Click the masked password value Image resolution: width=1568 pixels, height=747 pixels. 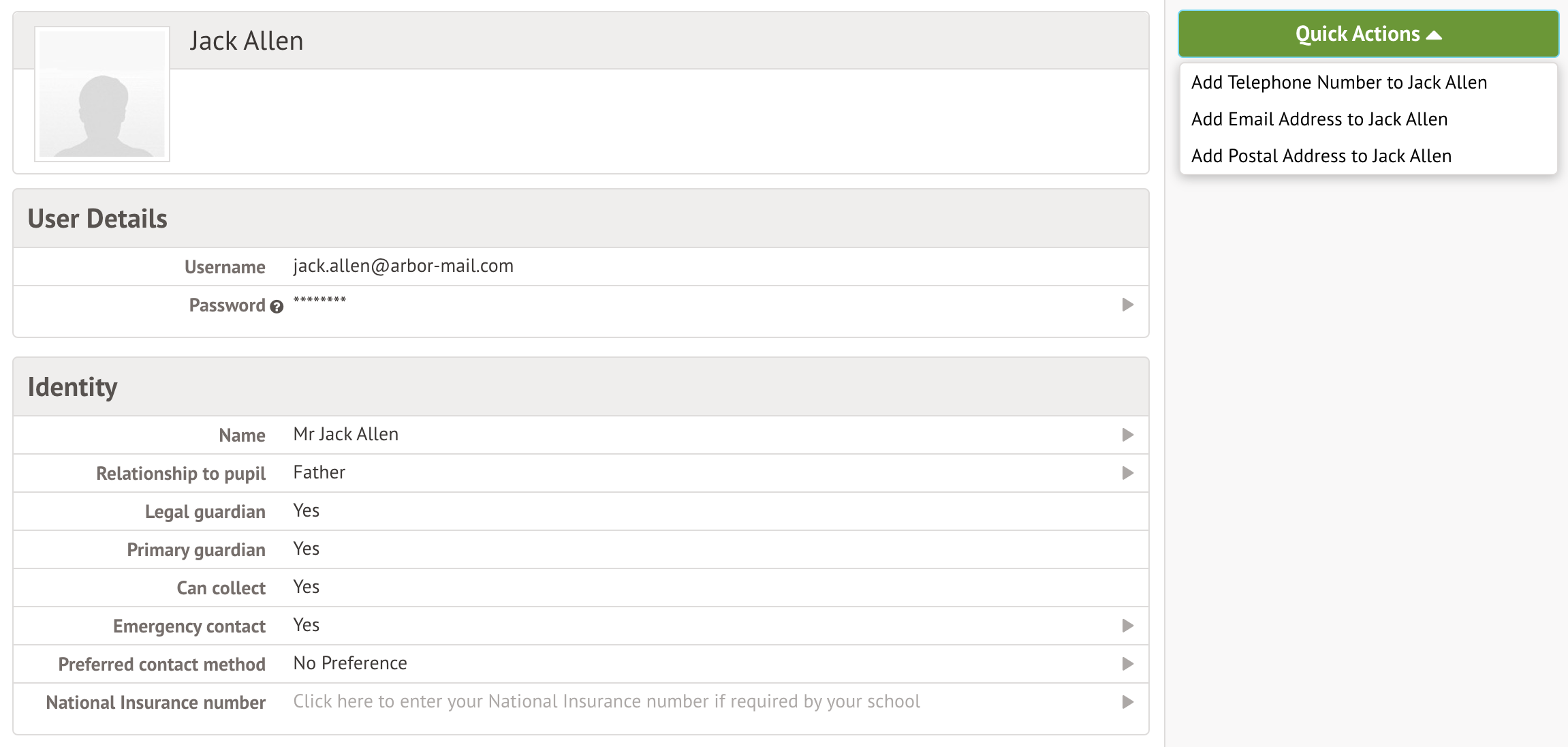point(319,301)
